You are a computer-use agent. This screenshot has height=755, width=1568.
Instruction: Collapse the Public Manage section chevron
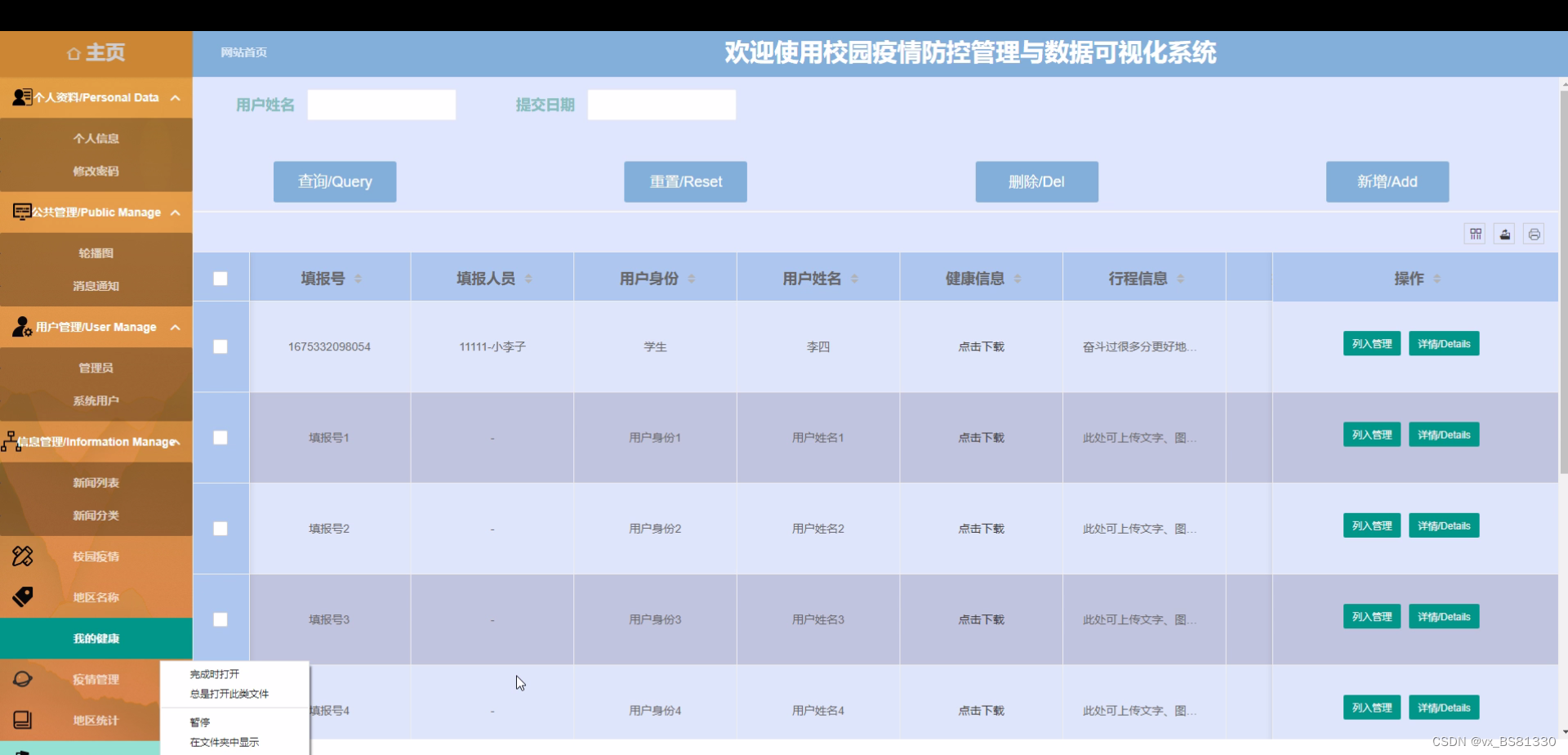(175, 212)
